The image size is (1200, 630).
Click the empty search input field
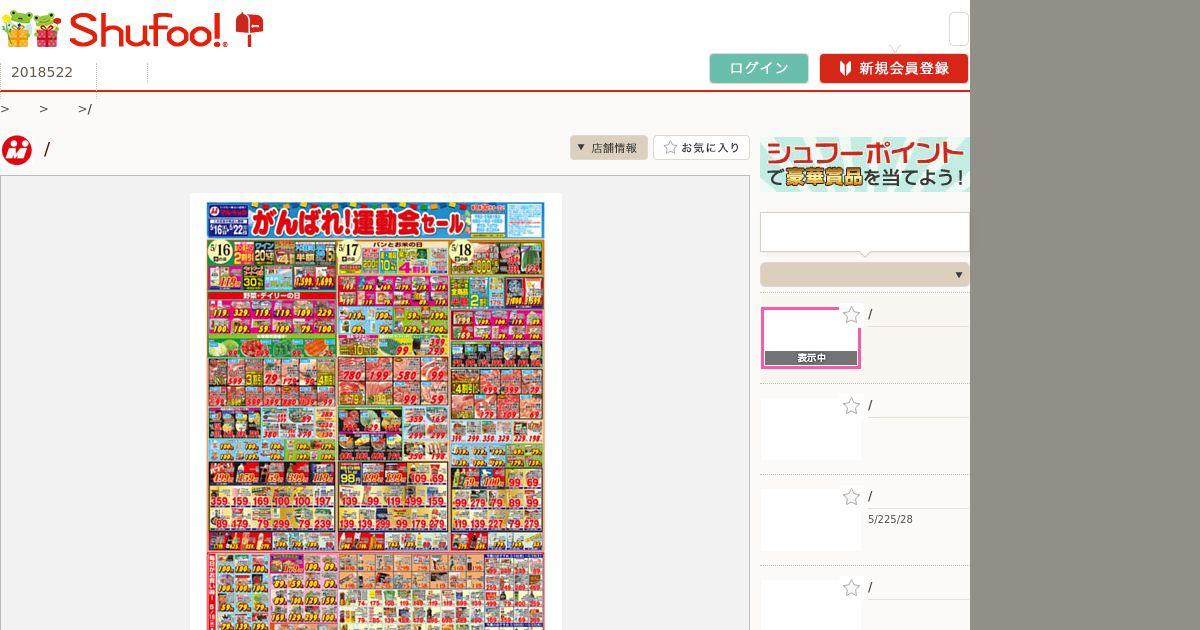tap(865, 232)
